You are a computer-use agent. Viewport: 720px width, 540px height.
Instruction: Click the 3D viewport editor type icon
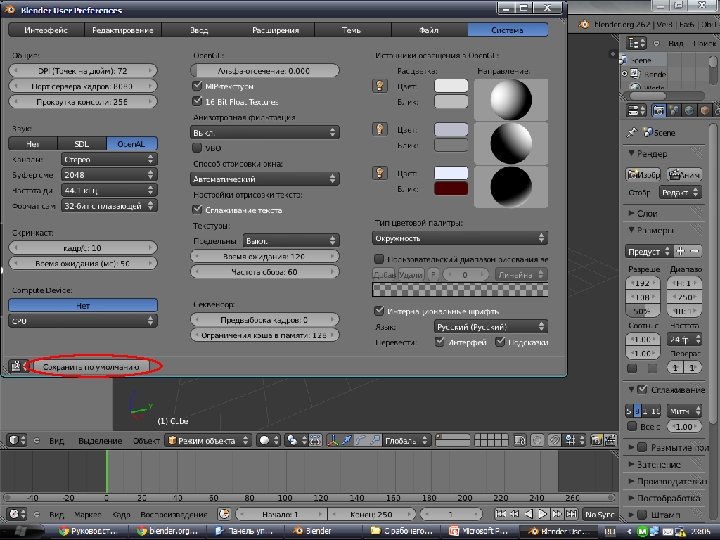pos(14,440)
